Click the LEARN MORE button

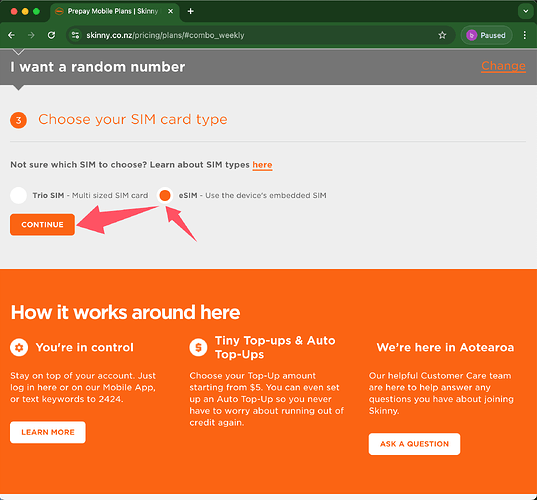click(x=48, y=432)
